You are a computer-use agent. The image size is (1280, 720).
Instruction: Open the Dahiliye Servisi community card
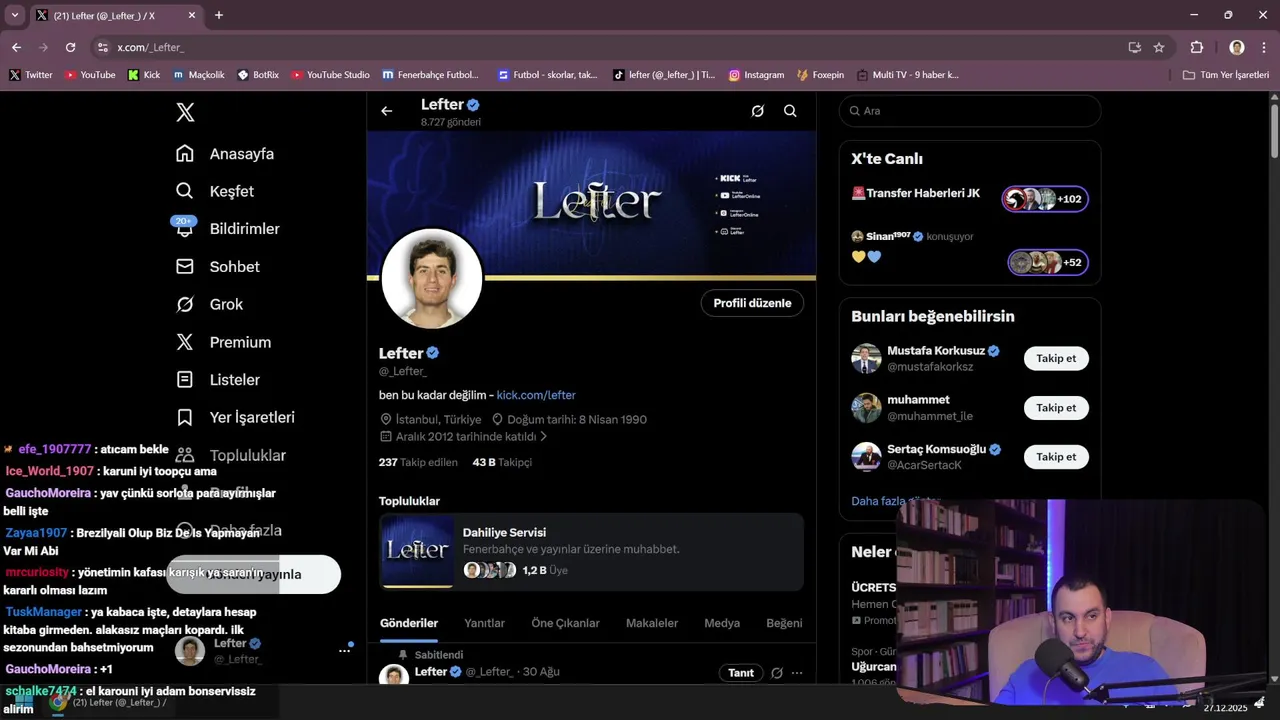tap(591, 551)
